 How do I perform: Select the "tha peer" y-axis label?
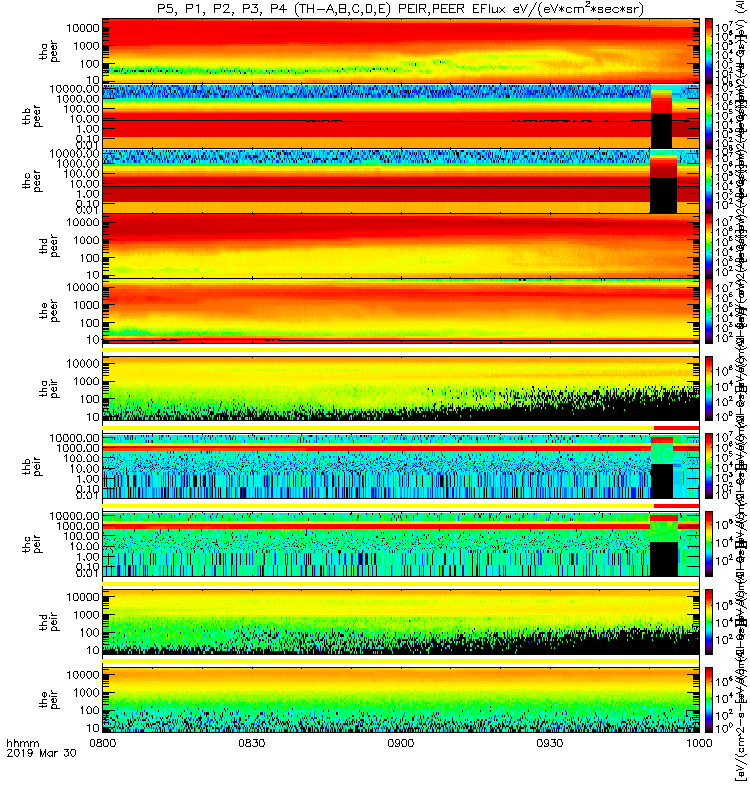[x=49, y=51]
